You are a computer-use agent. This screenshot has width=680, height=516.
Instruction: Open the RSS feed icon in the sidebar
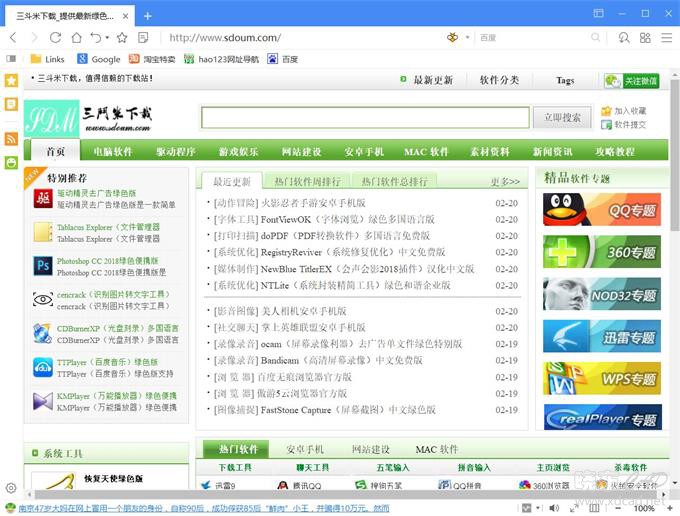point(11,138)
